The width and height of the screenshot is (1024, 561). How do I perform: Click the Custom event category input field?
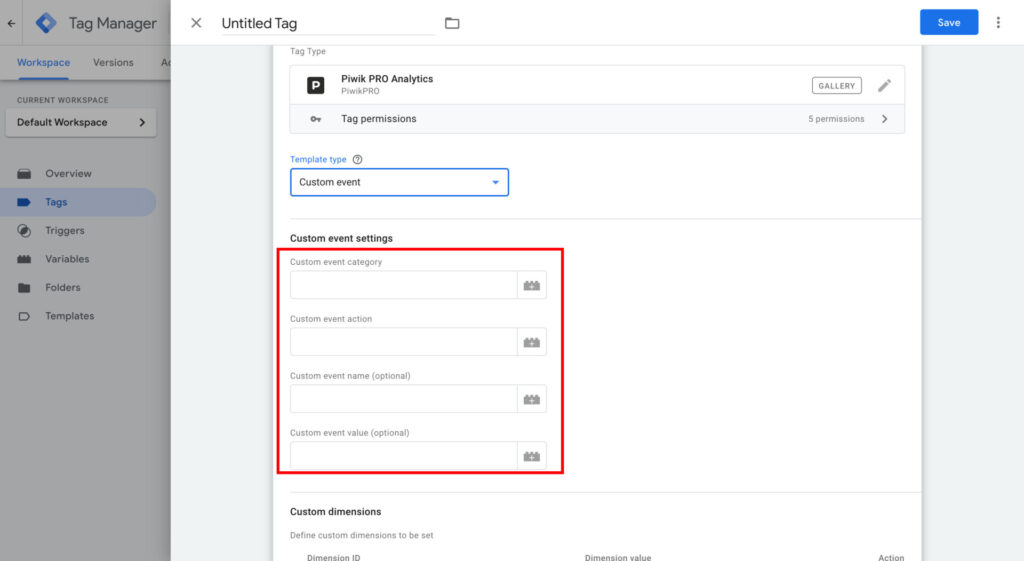point(403,285)
